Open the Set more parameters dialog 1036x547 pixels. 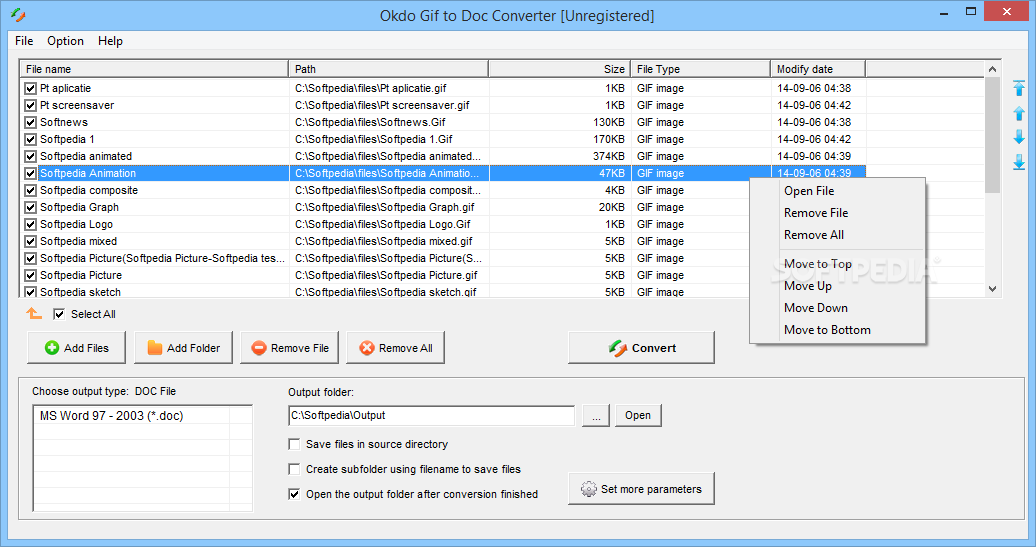point(642,489)
